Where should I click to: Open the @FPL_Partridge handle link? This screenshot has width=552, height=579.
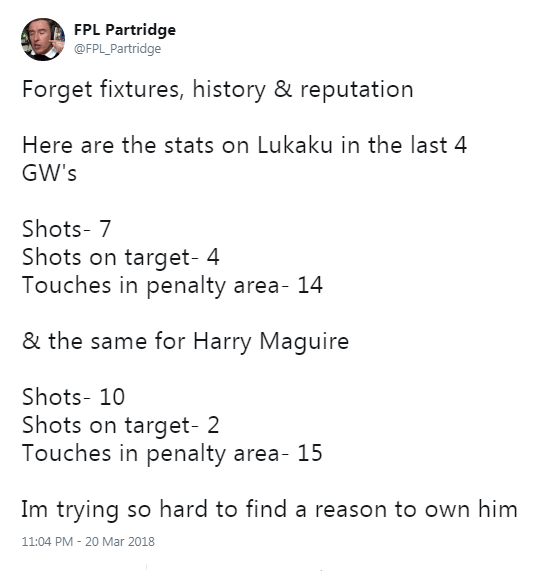tap(117, 48)
